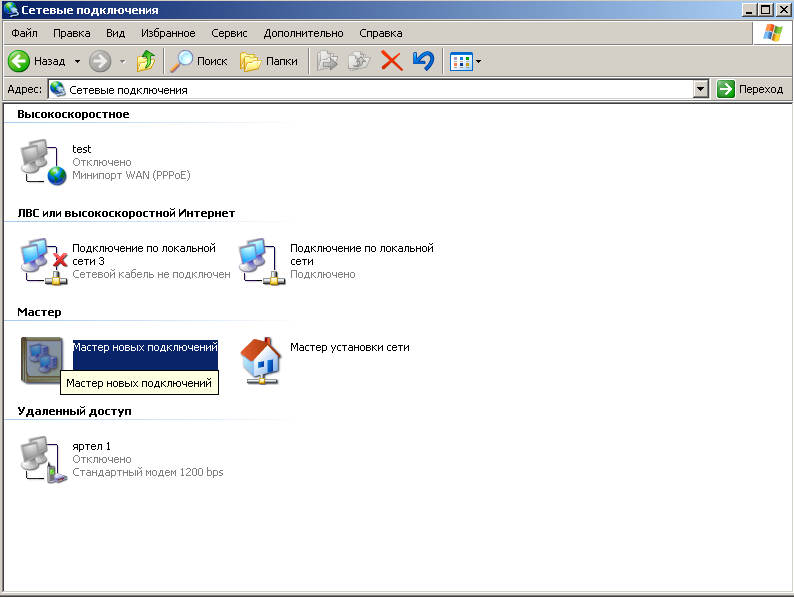Select the test PPPoE connection icon

(43, 162)
